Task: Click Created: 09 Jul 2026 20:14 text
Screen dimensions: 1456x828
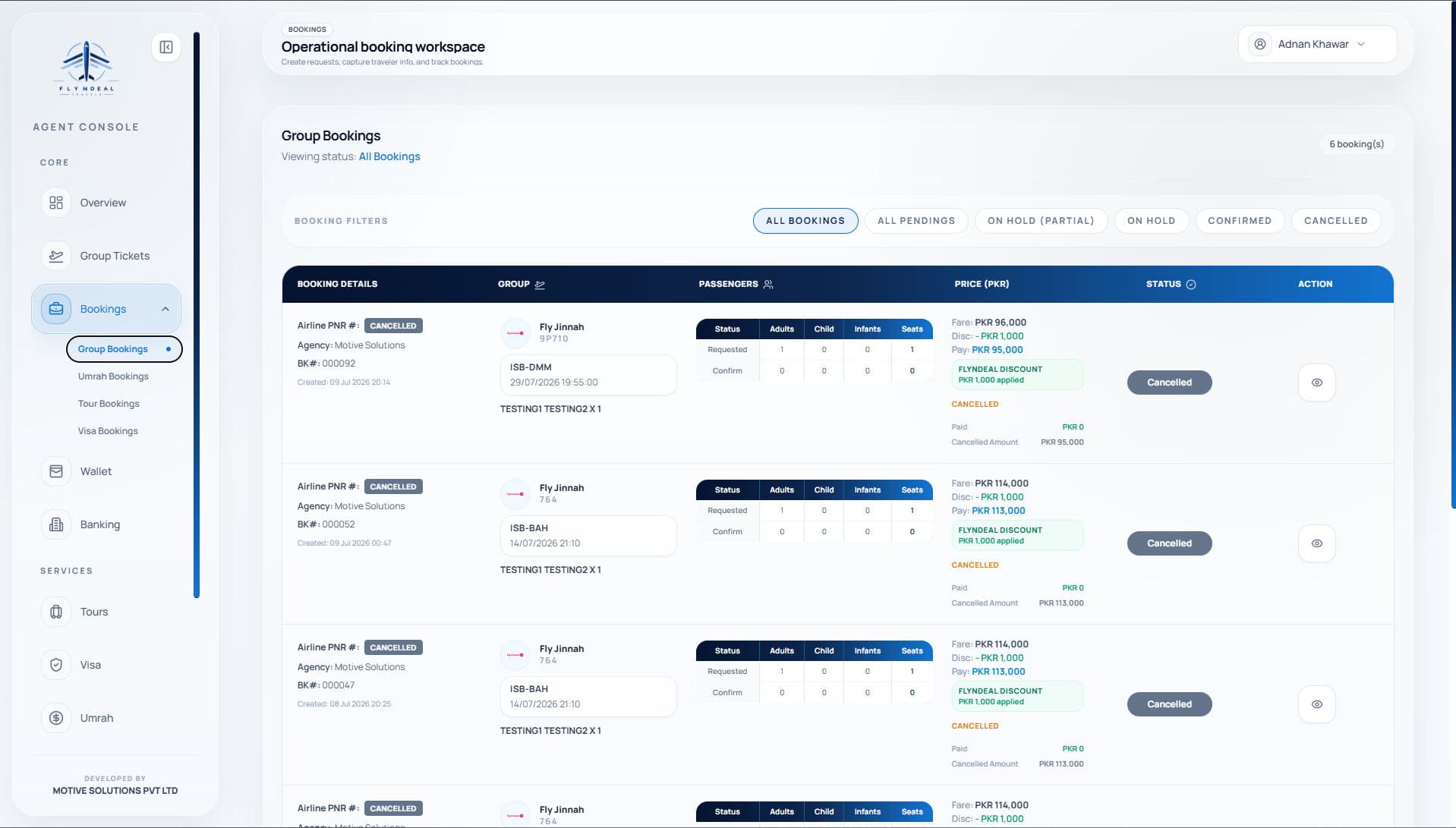Action: [x=344, y=383]
